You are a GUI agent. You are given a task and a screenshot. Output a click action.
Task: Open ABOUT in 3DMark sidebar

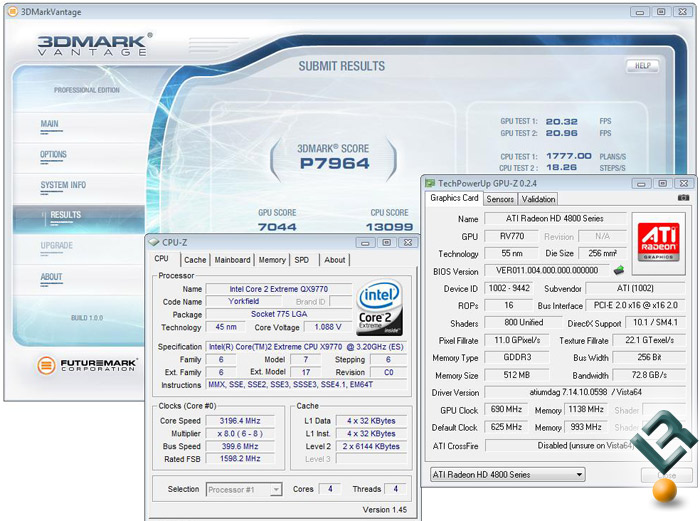[51, 277]
